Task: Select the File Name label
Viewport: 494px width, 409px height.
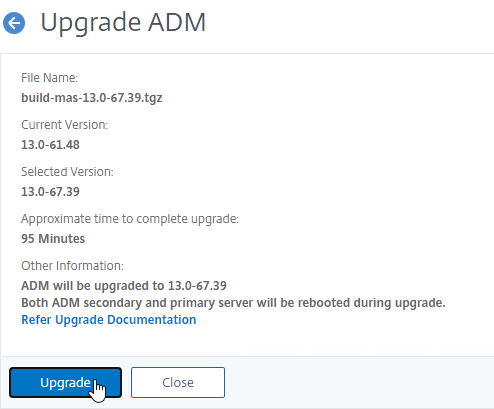Action: coord(49,78)
